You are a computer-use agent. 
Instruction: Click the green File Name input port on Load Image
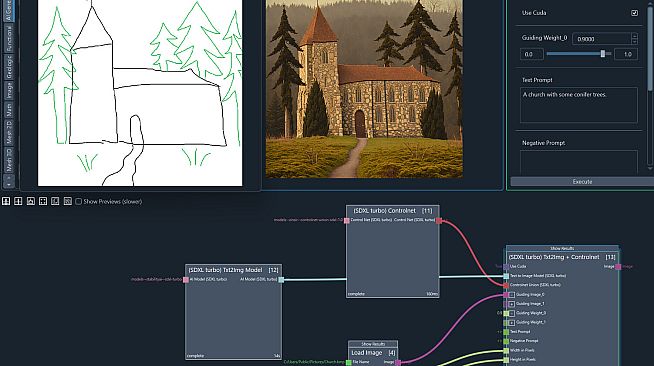(x=349, y=362)
